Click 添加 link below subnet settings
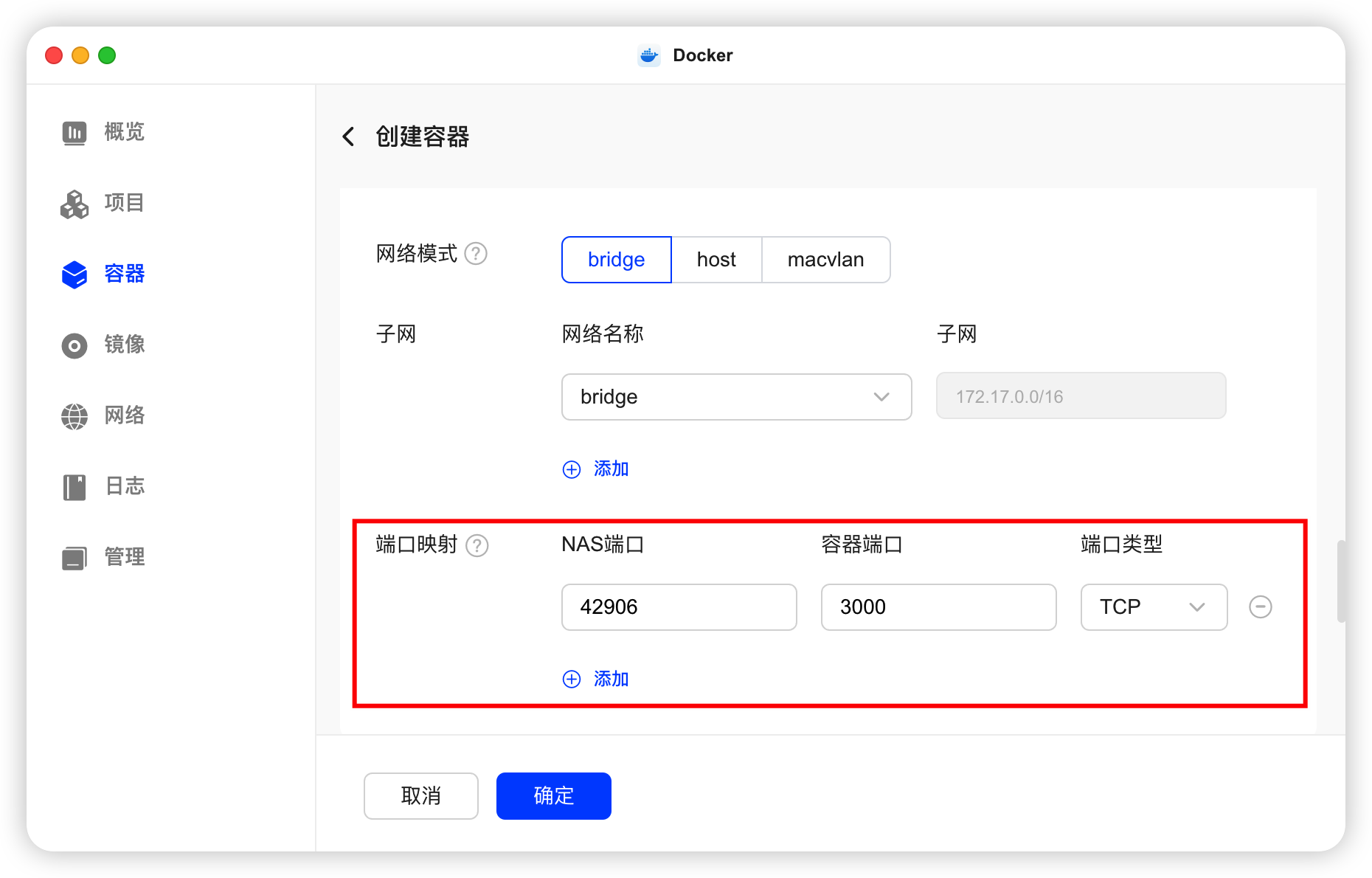Viewport: 1372px width, 878px height. click(x=611, y=469)
